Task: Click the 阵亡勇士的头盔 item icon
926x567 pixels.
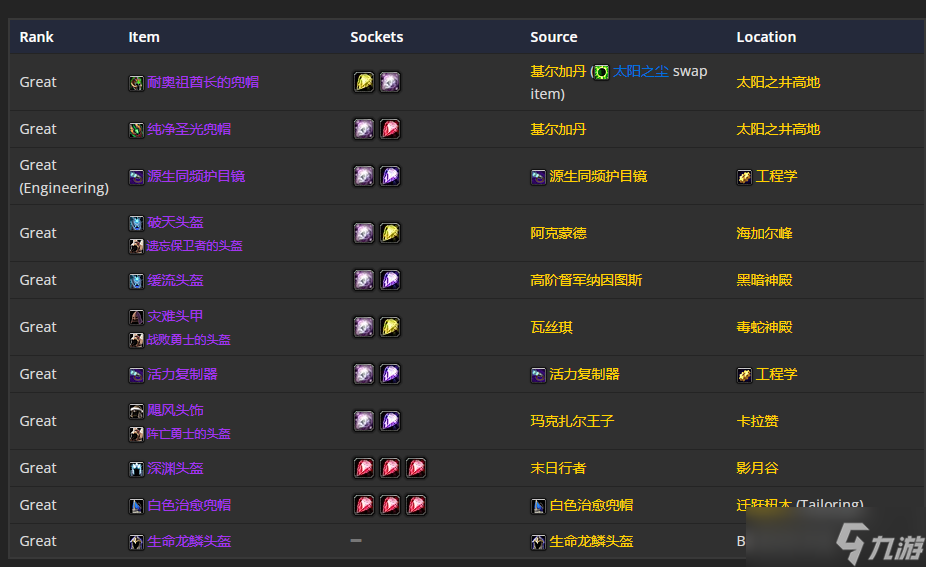Action: 136,434
